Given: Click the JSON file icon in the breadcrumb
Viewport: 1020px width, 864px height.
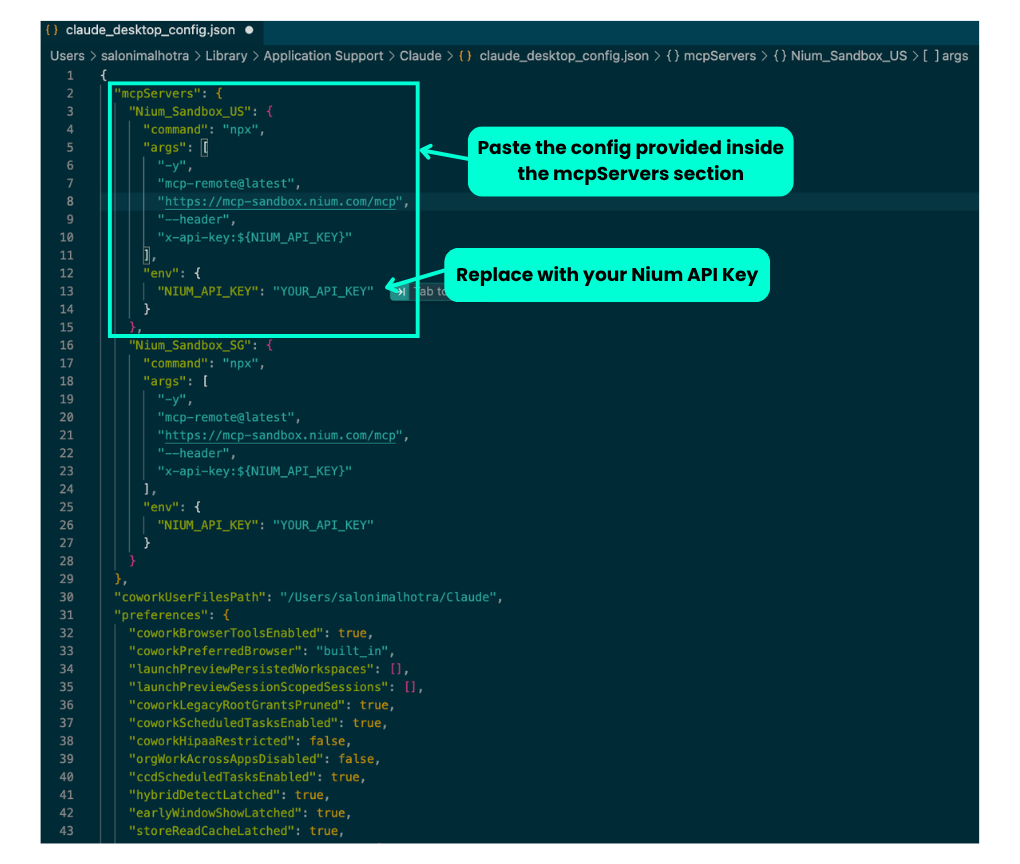Looking at the screenshot, I should 465,56.
